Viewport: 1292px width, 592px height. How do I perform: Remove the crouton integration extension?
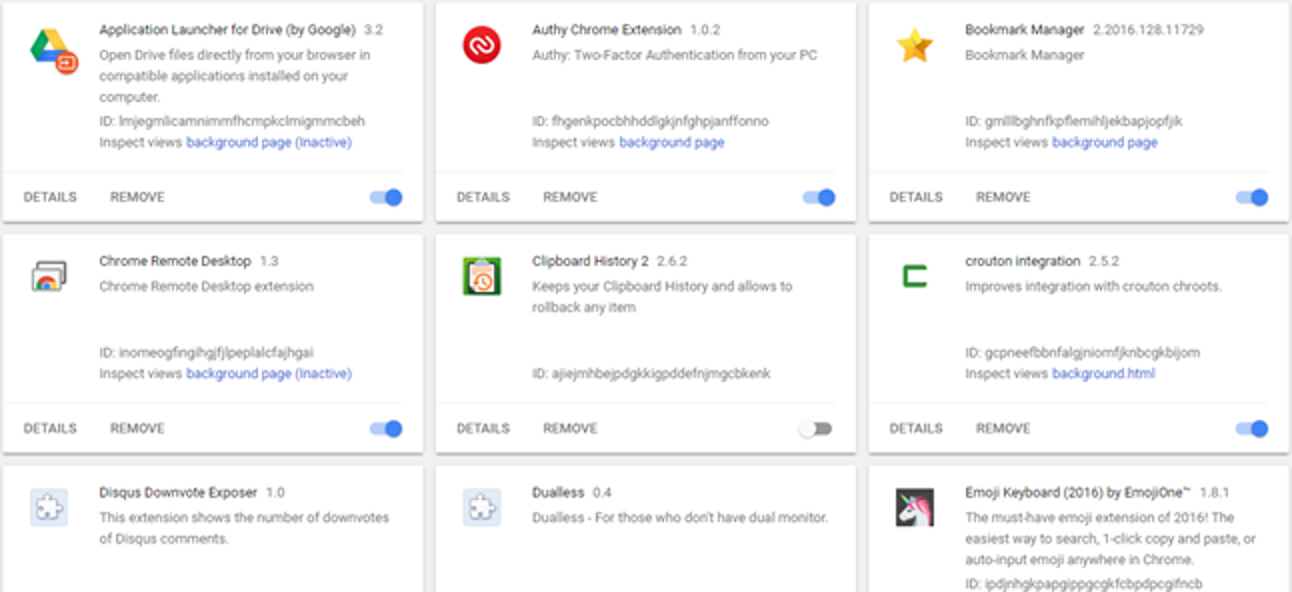tap(1003, 428)
